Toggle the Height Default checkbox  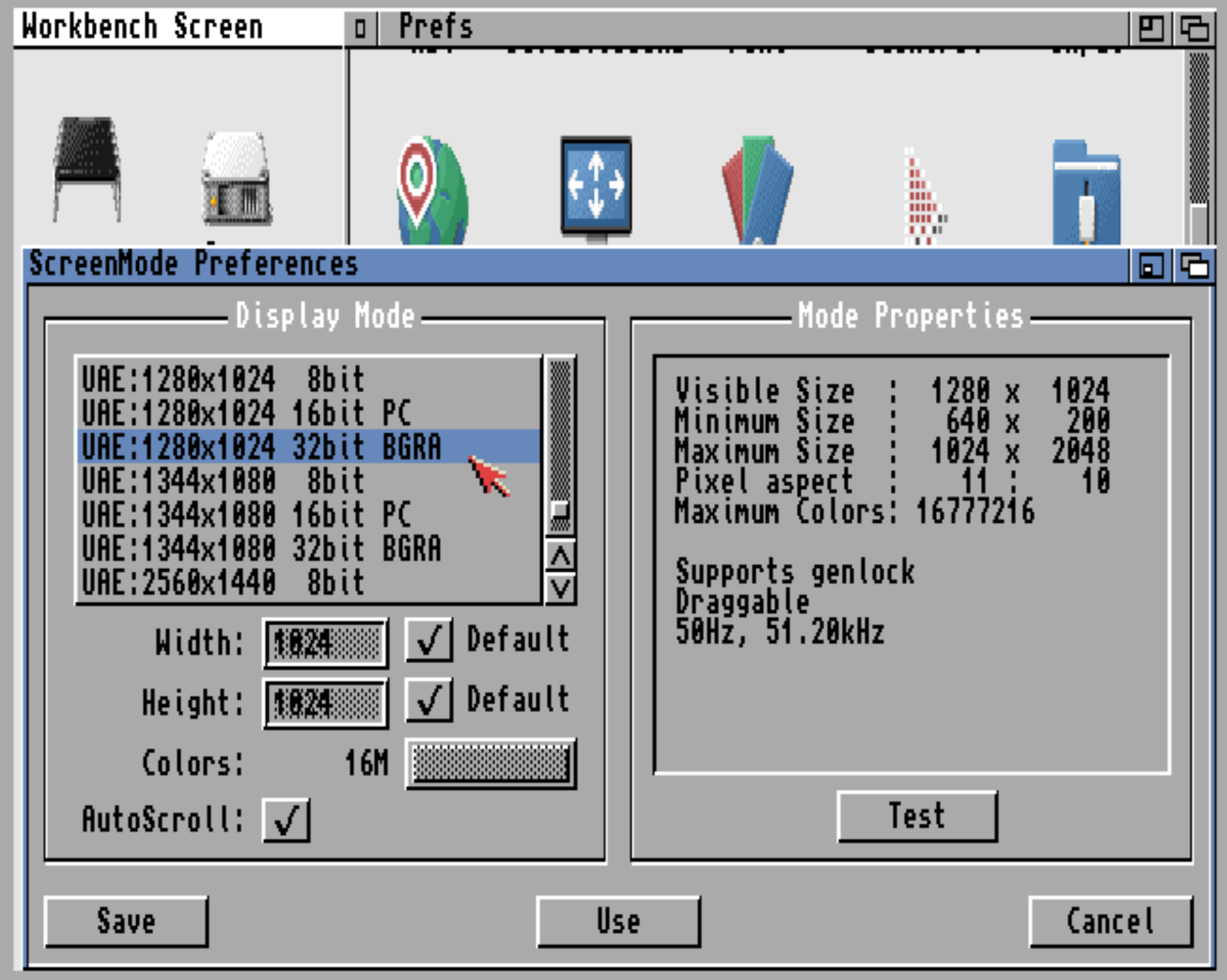pos(429,700)
